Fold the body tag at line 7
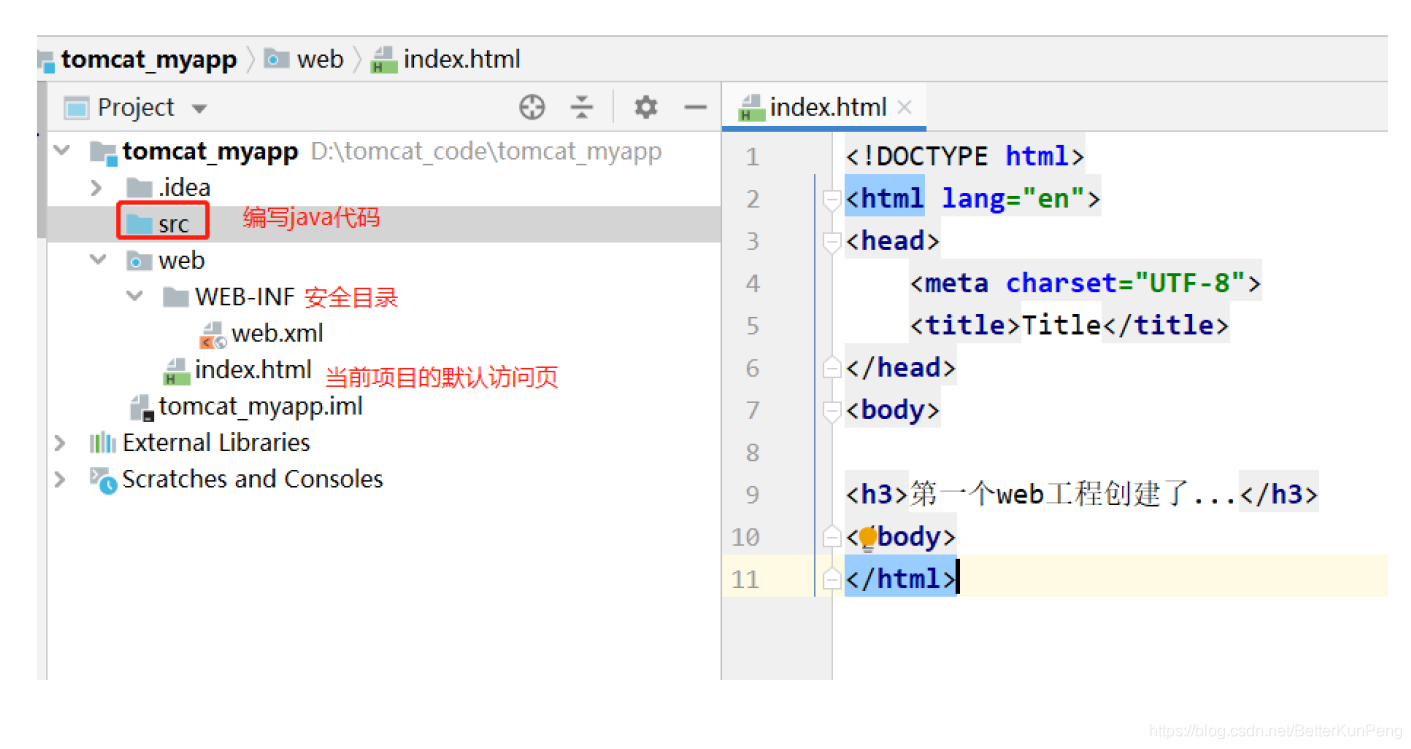This screenshot has height=749, width=1411. coord(830,410)
